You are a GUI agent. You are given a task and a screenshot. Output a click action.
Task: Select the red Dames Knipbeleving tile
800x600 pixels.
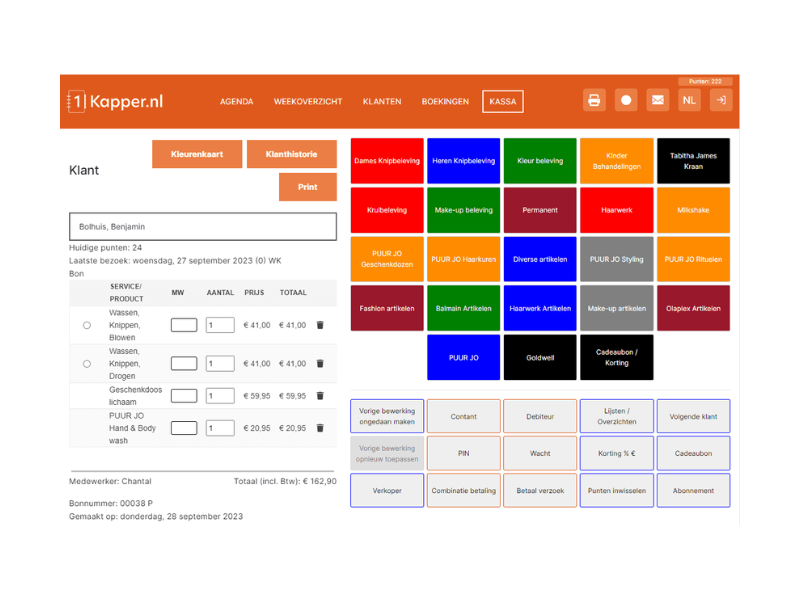pos(387,161)
